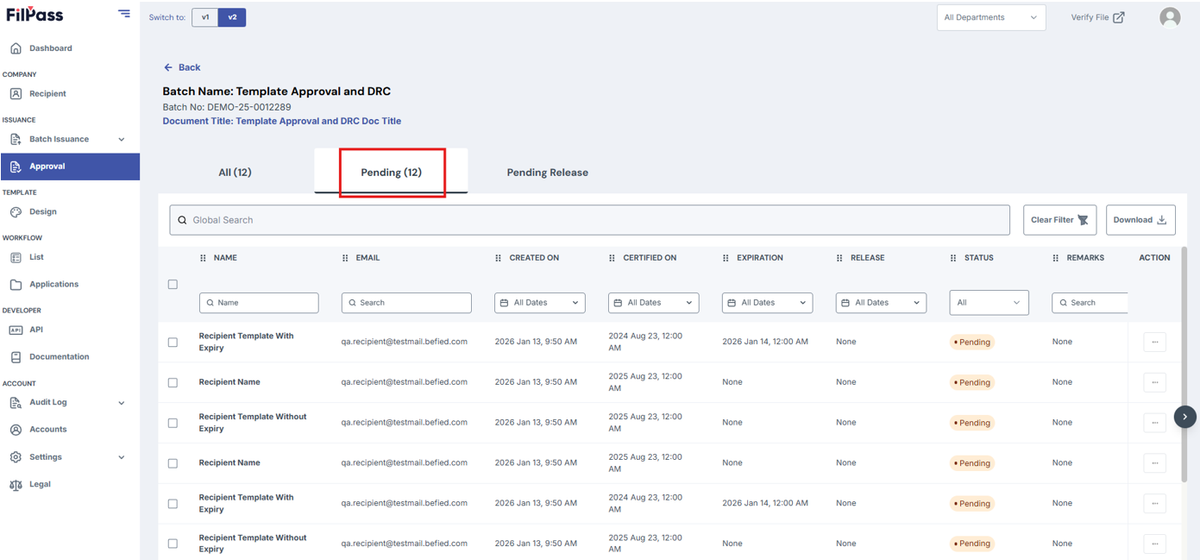Click the Expiration column drag handle
Image resolution: width=1200 pixels, height=560 pixels.
coord(727,258)
